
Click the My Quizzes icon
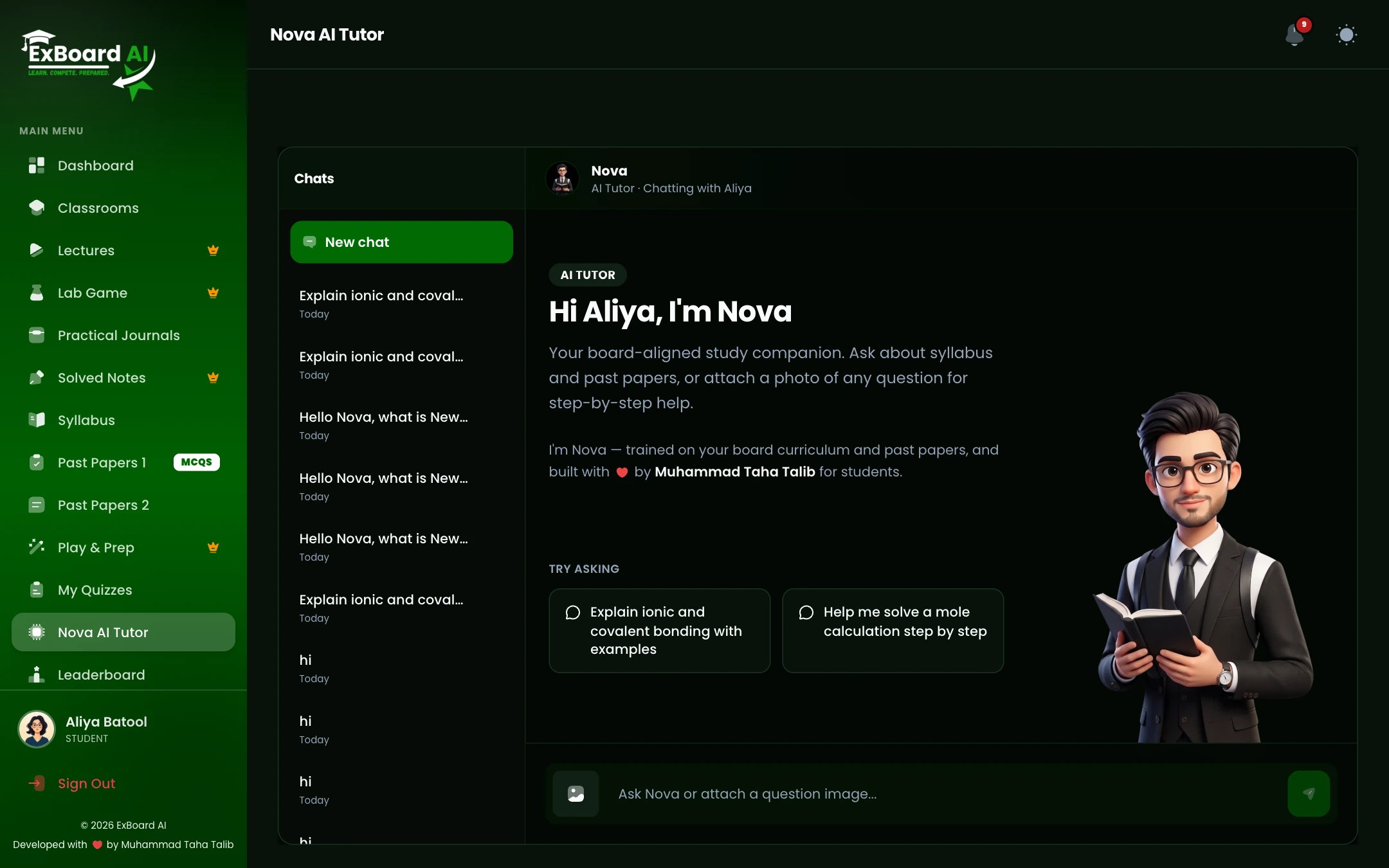(37, 590)
